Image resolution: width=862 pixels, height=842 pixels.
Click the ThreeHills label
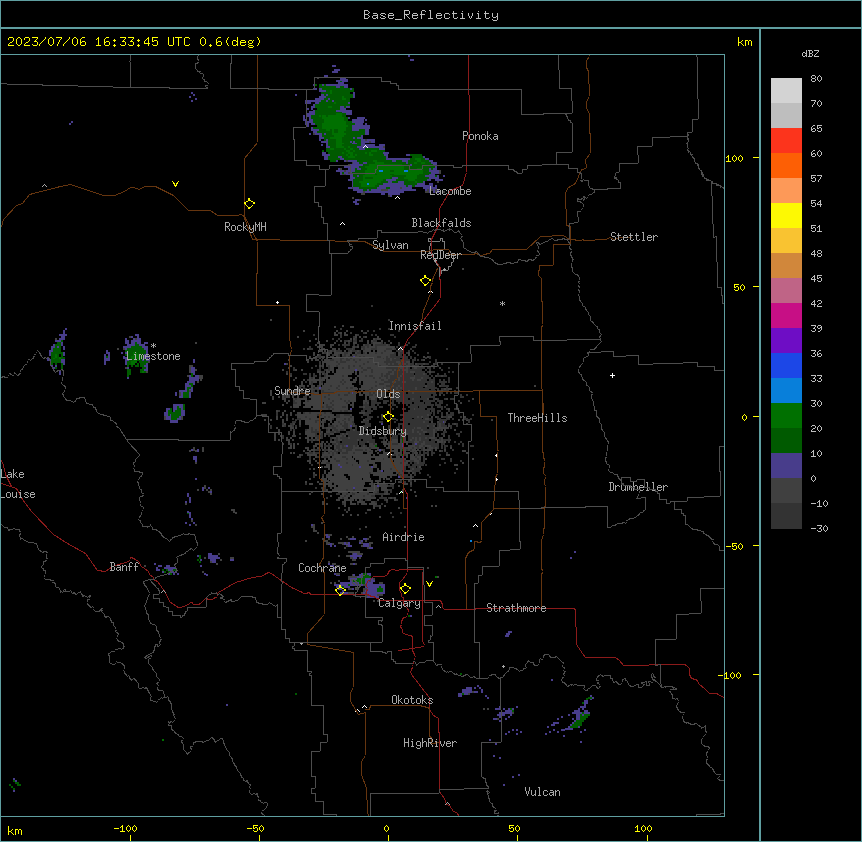pos(537,418)
